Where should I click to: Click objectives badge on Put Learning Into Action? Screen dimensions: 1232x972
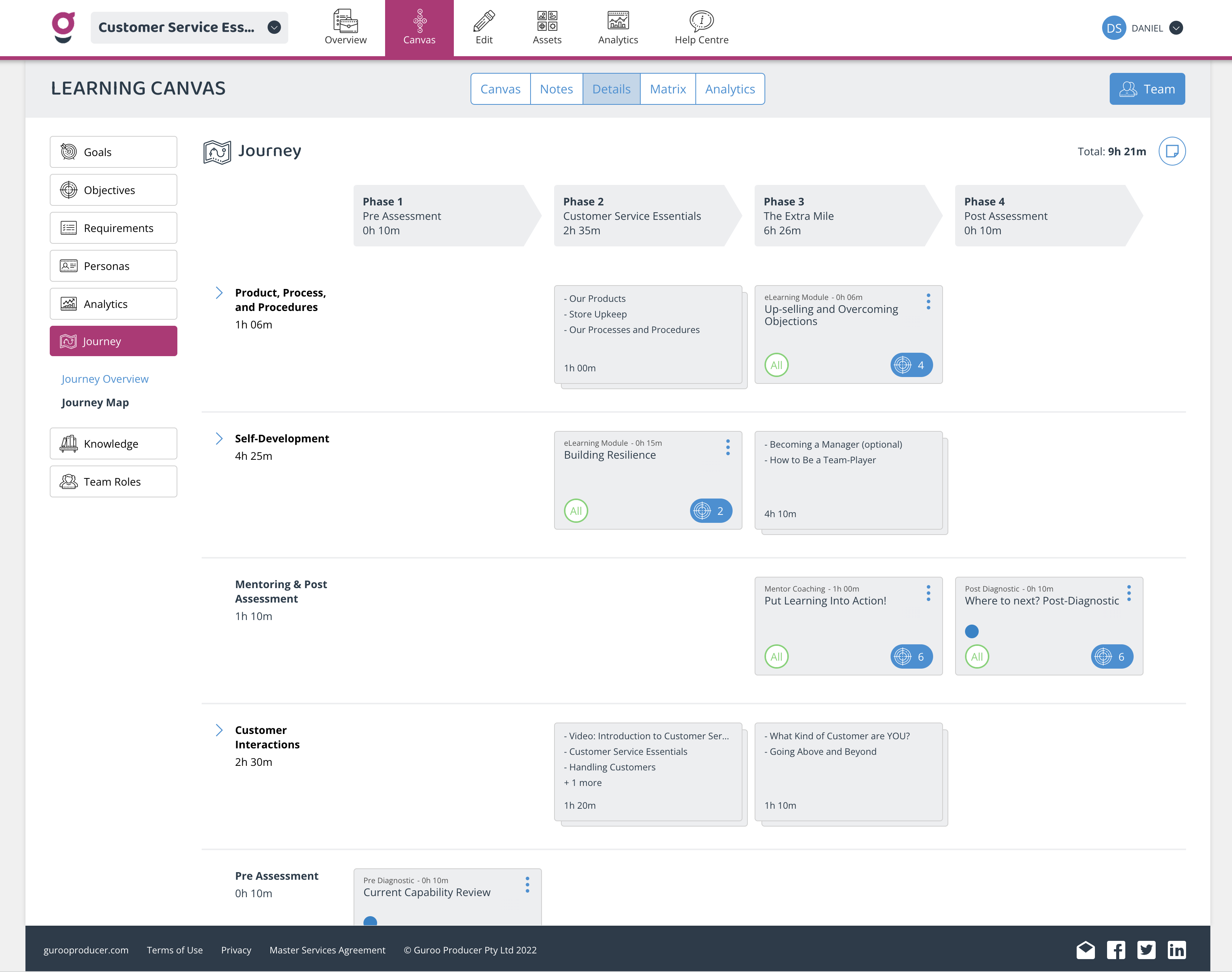click(911, 657)
